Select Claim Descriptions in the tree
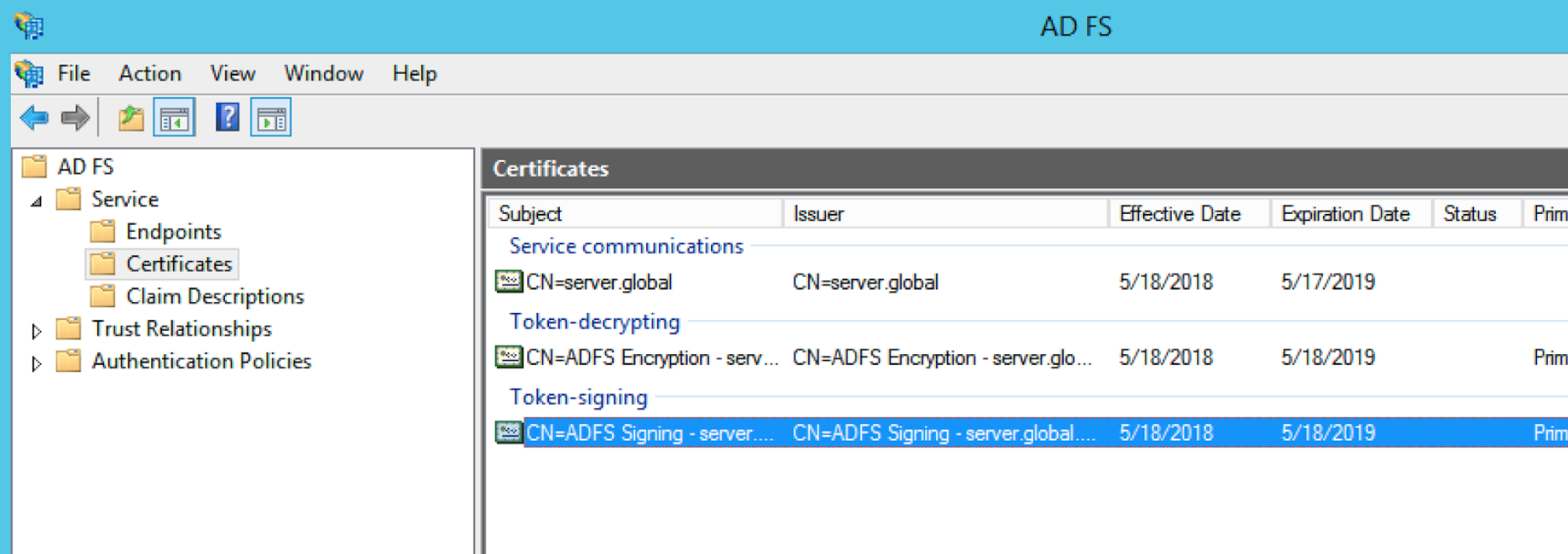 pyautogui.click(x=214, y=296)
